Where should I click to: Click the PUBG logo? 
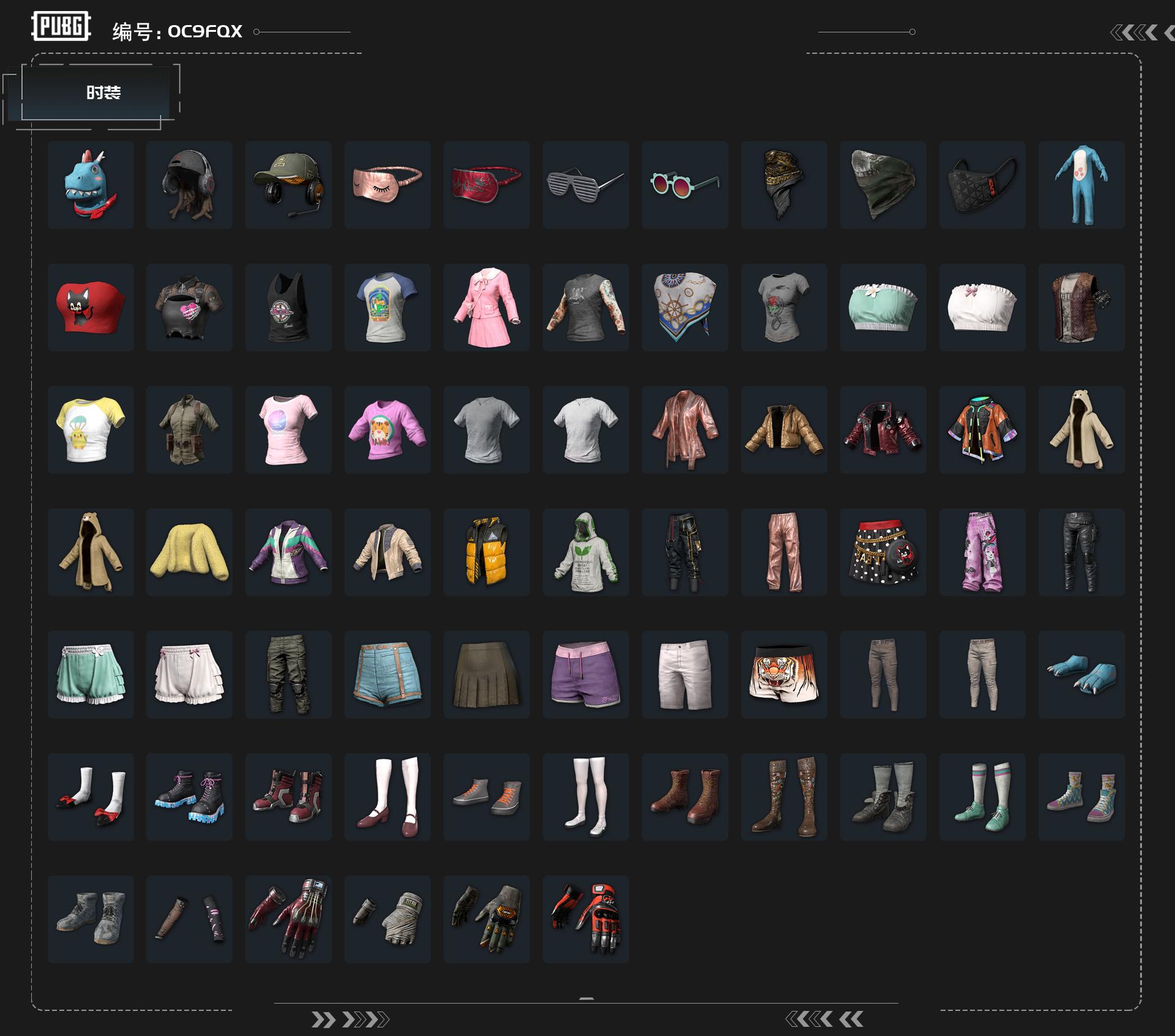(x=61, y=26)
